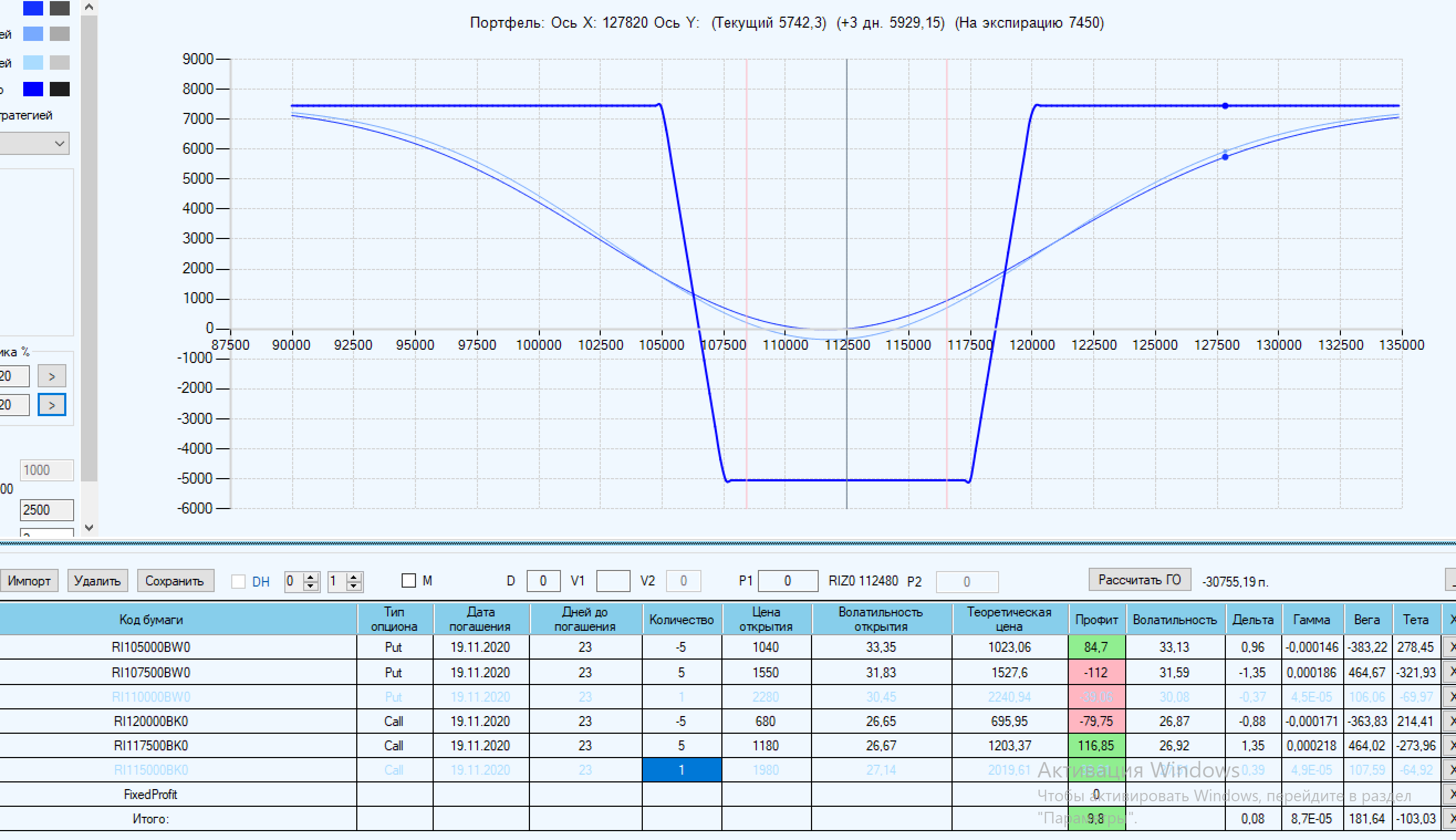Open the strategies dropdown list
This screenshot has width=1456, height=840.
pyautogui.click(x=59, y=143)
